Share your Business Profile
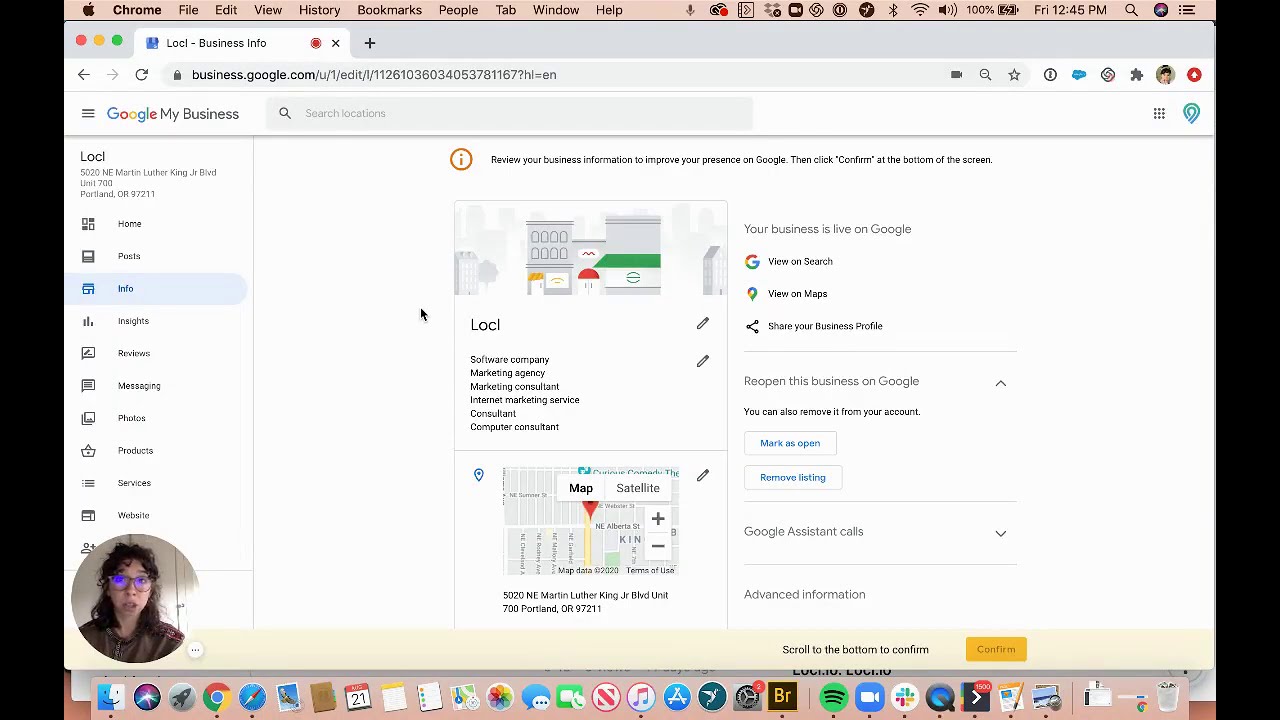Viewport: 1280px width, 720px height. coord(825,326)
